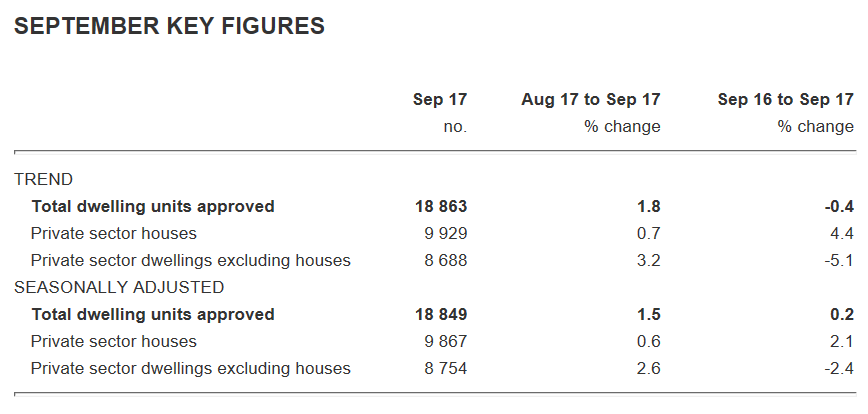868x414 pixels.
Task: Click Private sector dwellings excluding houses under TREND
Action: click(x=190, y=261)
